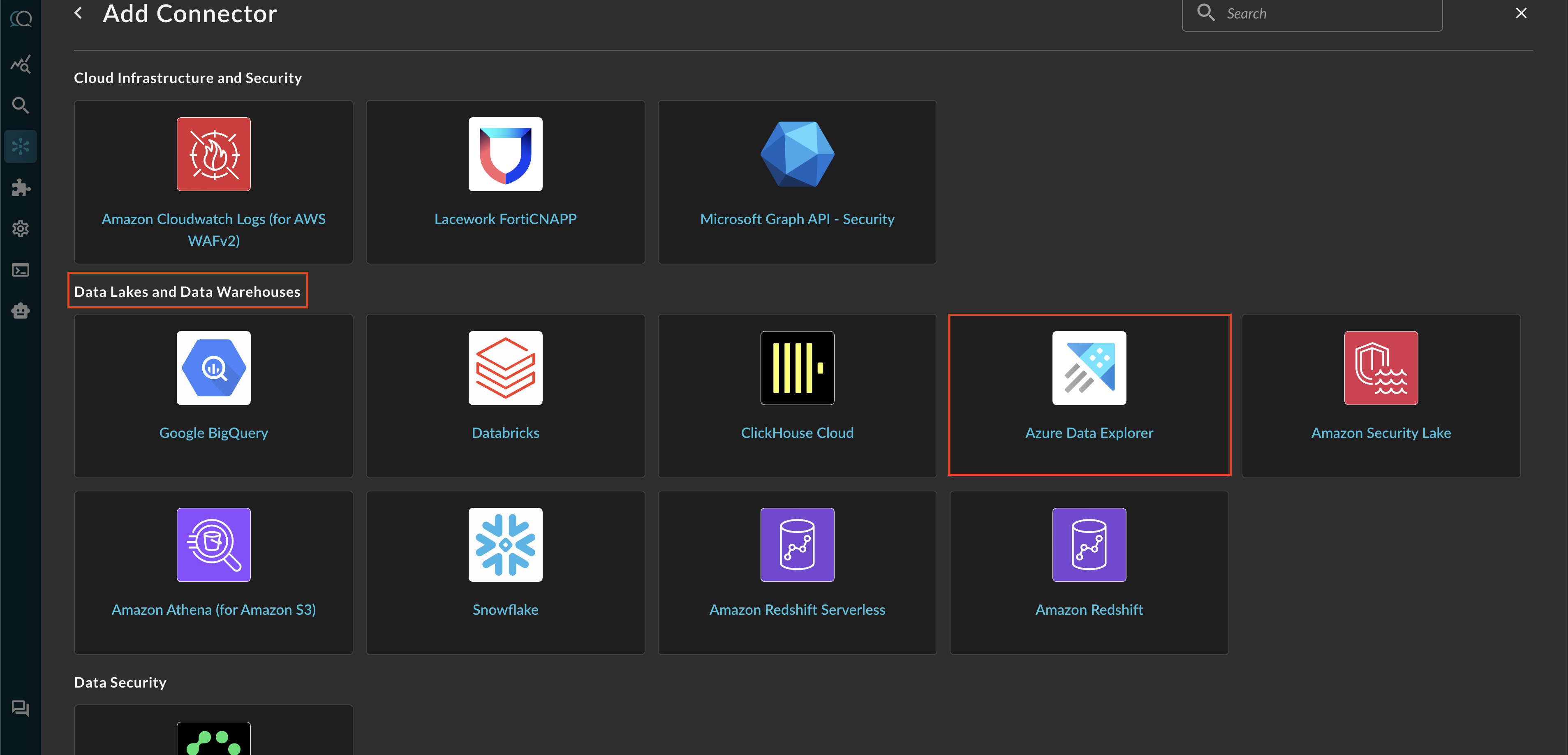Select the Amazon Redshift Serverless icon
1568x755 pixels.
tap(797, 544)
